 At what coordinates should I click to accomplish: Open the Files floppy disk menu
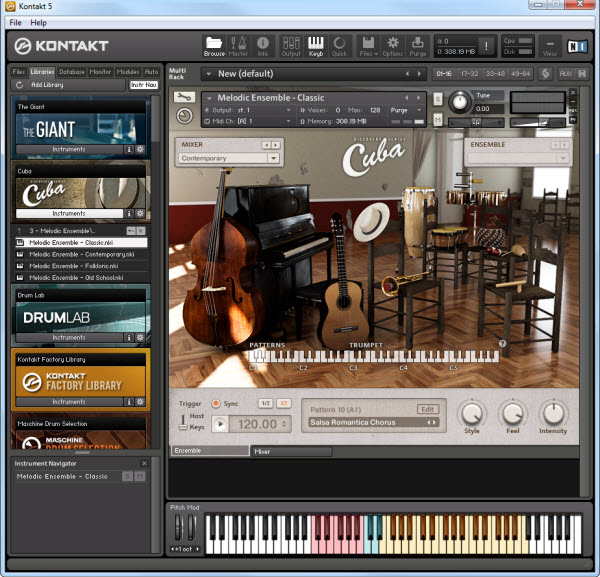[x=368, y=46]
